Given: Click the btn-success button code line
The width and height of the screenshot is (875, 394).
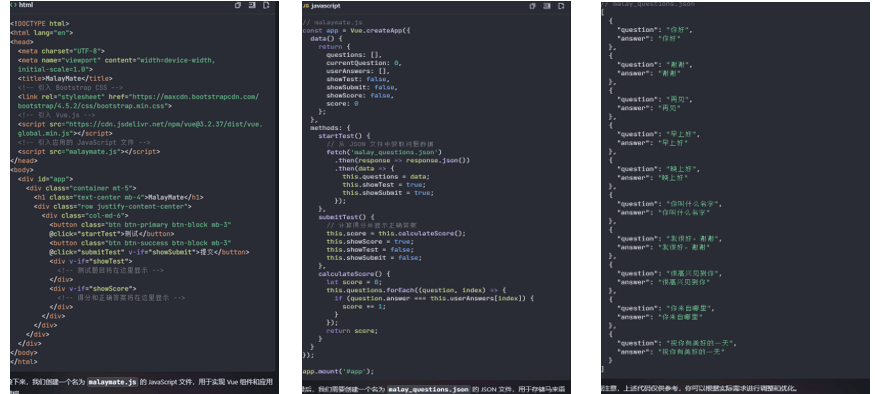Looking at the screenshot, I should [x=149, y=247].
